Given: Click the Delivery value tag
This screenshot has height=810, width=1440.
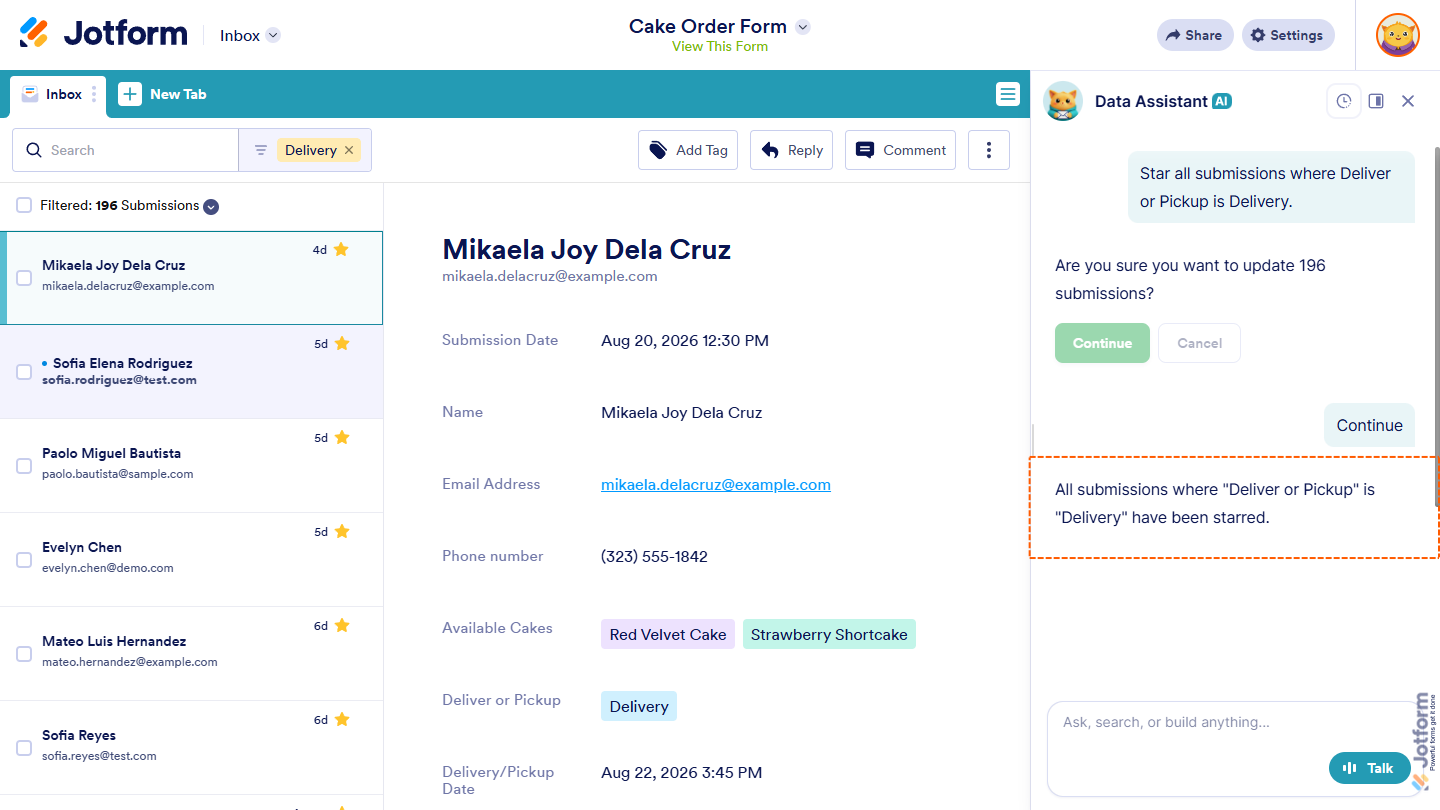Looking at the screenshot, I should click(639, 706).
